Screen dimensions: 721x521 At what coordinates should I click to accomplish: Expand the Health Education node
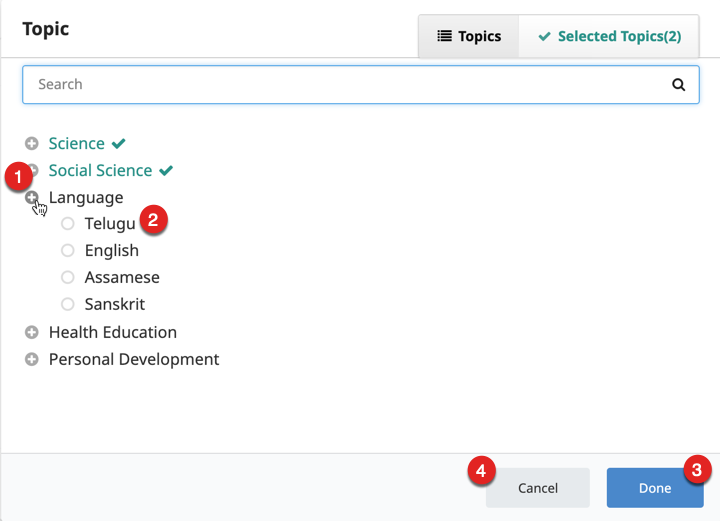tap(32, 332)
